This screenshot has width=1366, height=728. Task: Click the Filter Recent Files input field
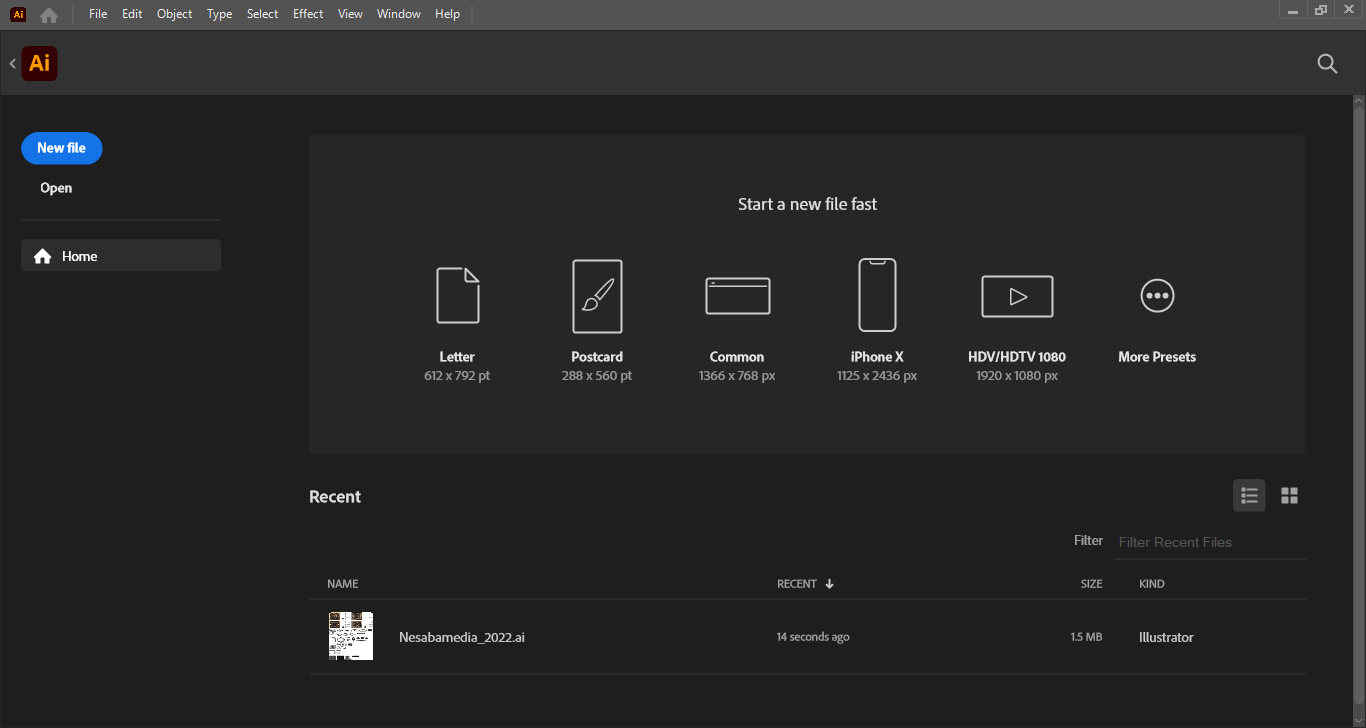1208,542
